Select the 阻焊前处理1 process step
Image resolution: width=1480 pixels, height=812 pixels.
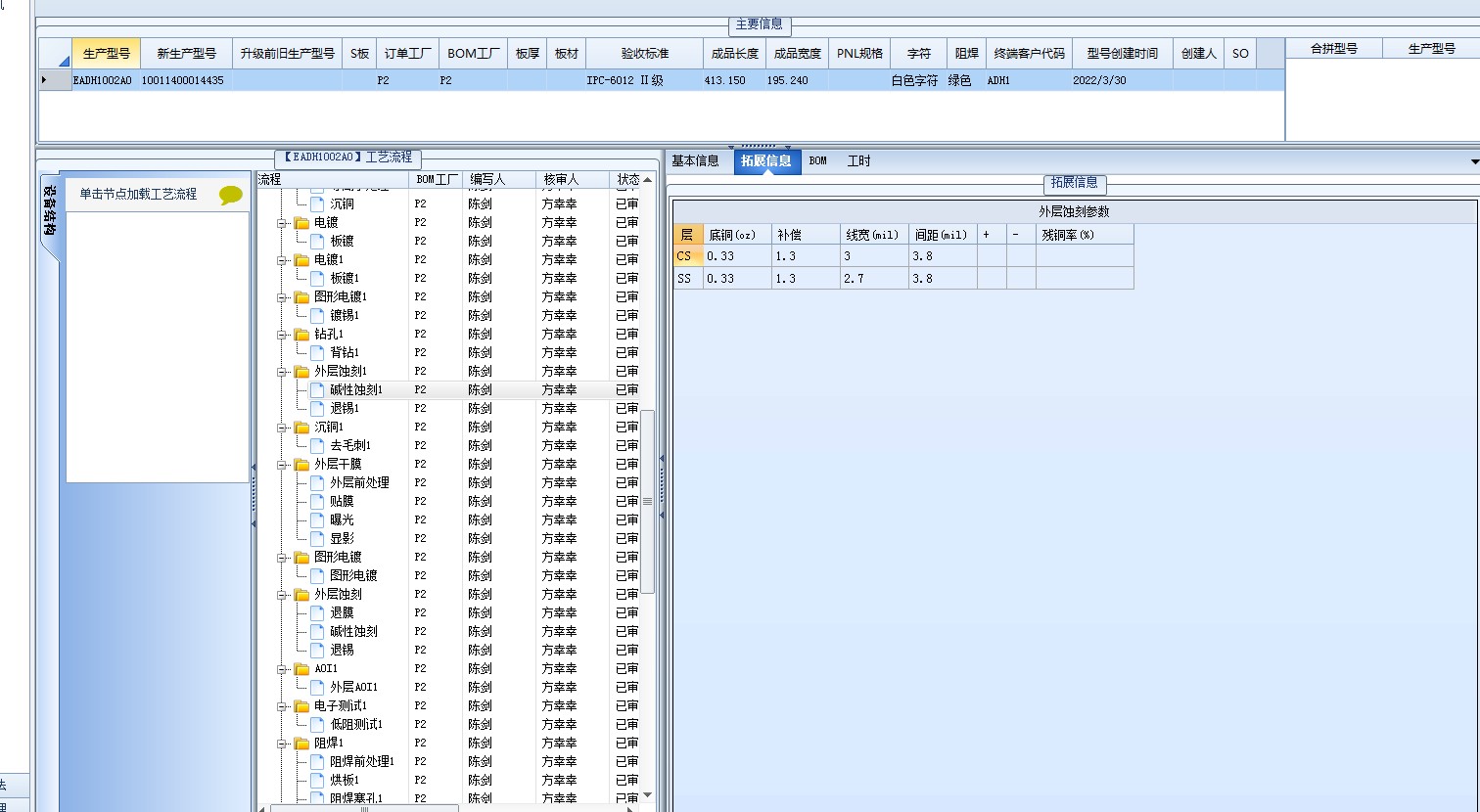[362, 761]
